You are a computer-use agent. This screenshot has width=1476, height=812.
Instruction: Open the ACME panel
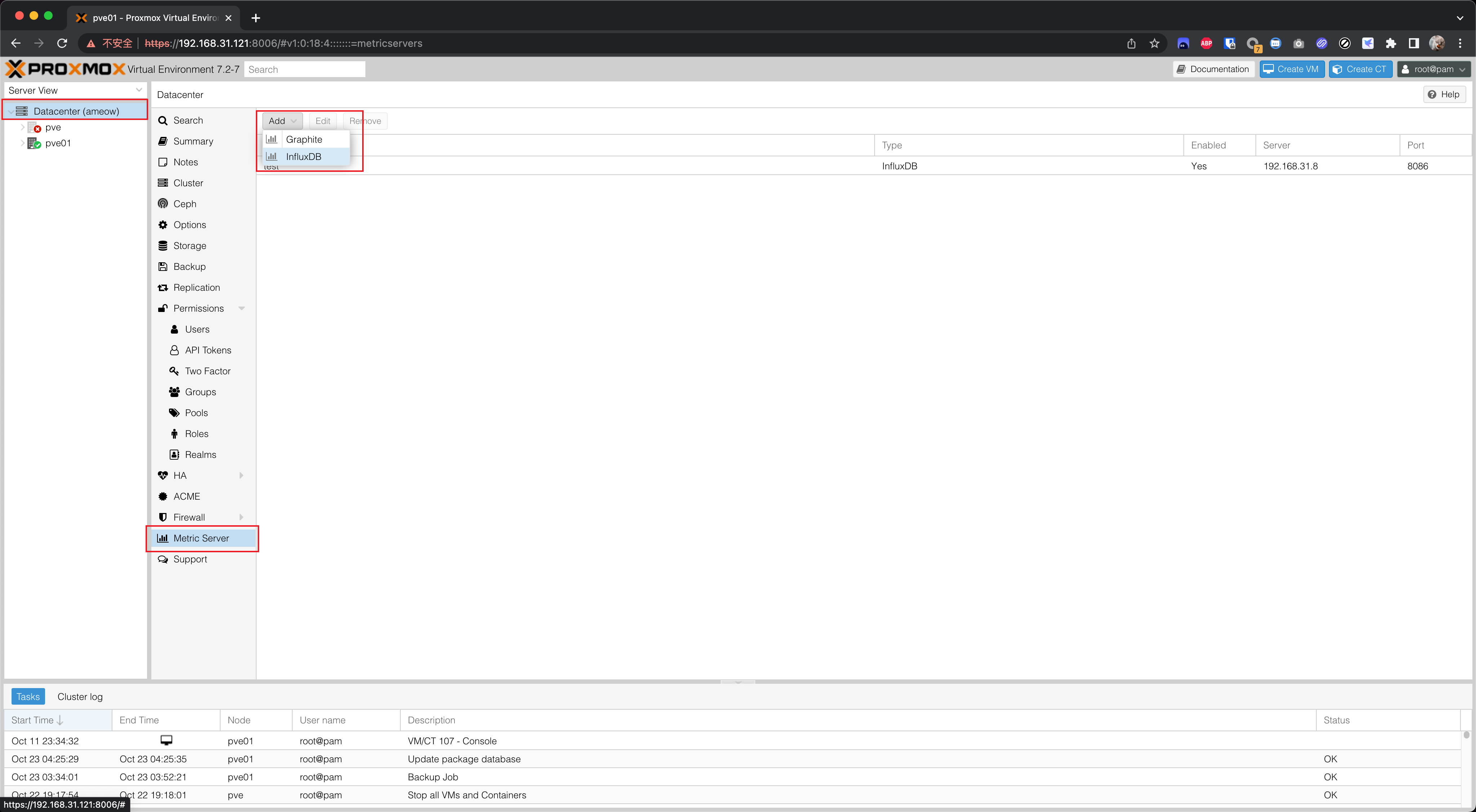click(186, 496)
